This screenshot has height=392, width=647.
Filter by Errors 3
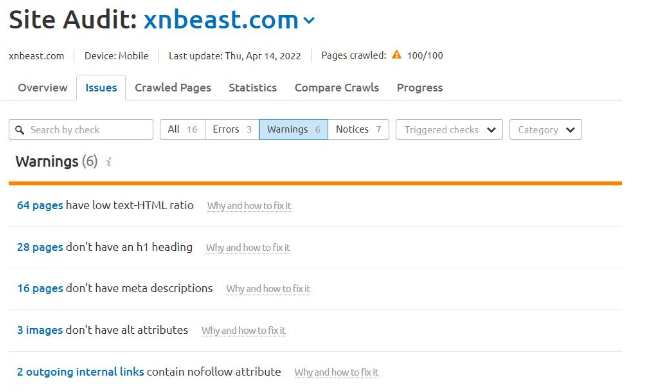click(x=232, y=130)
